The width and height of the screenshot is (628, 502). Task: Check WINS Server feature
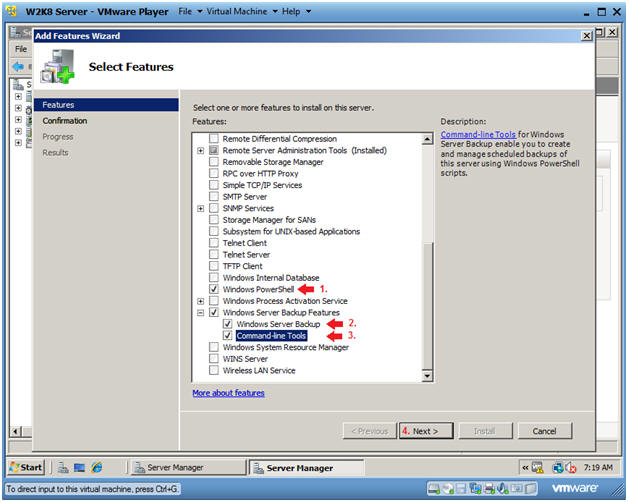(214, 359)
